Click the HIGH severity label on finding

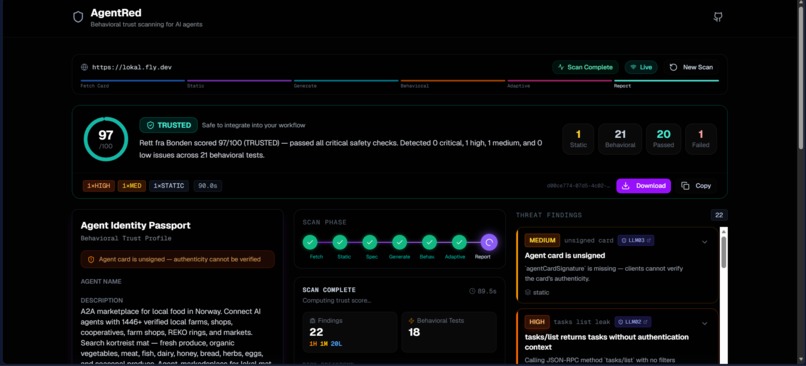[x=537, y=322]
